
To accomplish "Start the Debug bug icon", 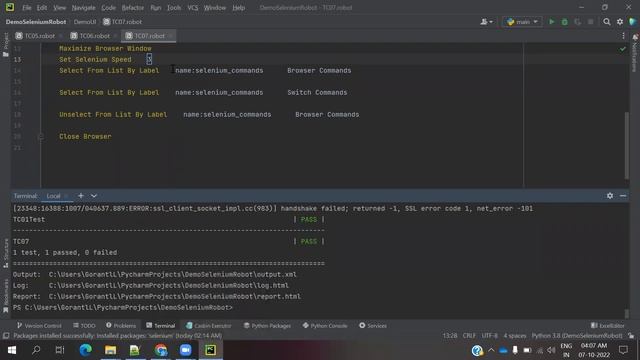I will pos(564,22).
